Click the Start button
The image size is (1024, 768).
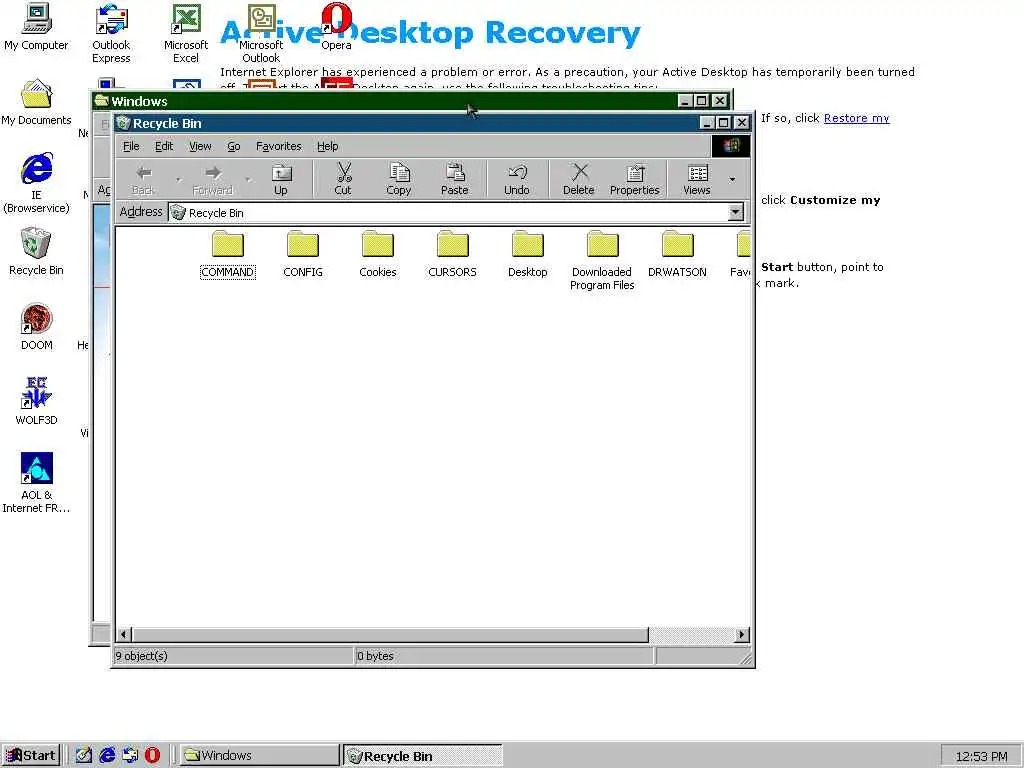[x=31, y=755]
